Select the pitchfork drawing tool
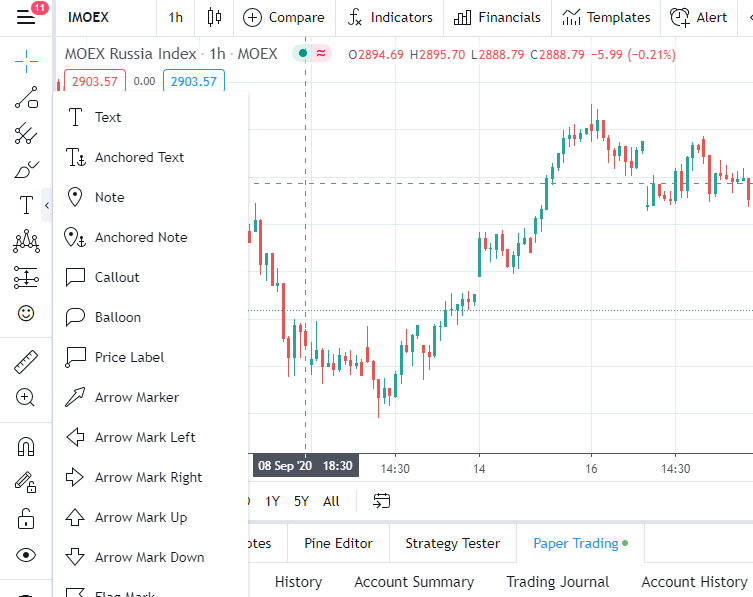Screen dimensions: 753x597 coord(26,134)
